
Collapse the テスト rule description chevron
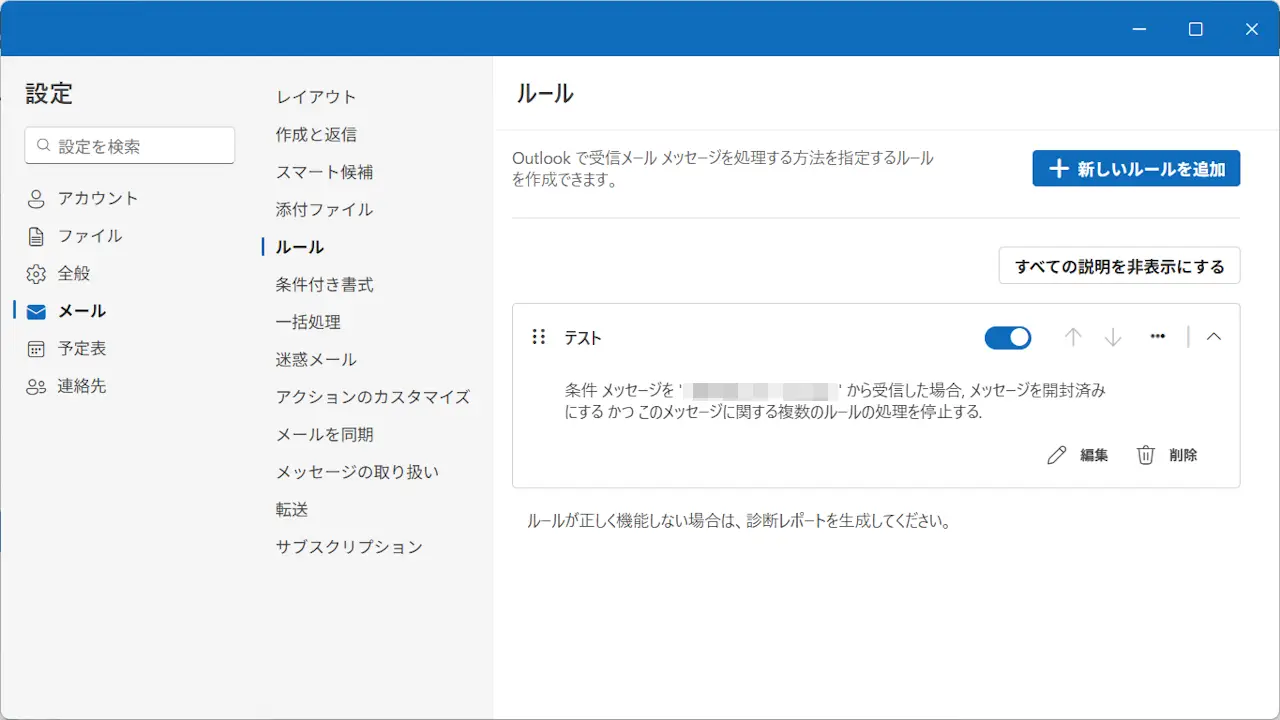1214,337
